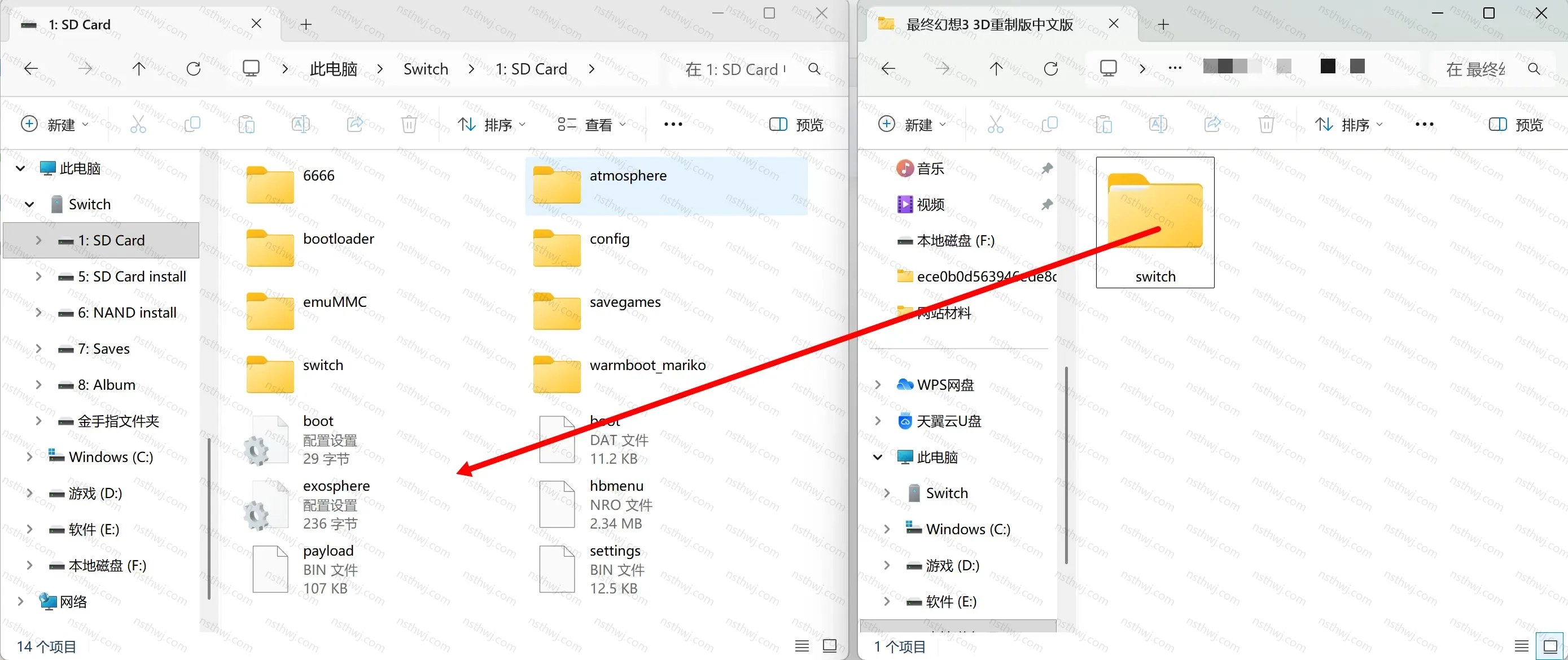Expand 5: SD Card install tree node

pos(38,276)
